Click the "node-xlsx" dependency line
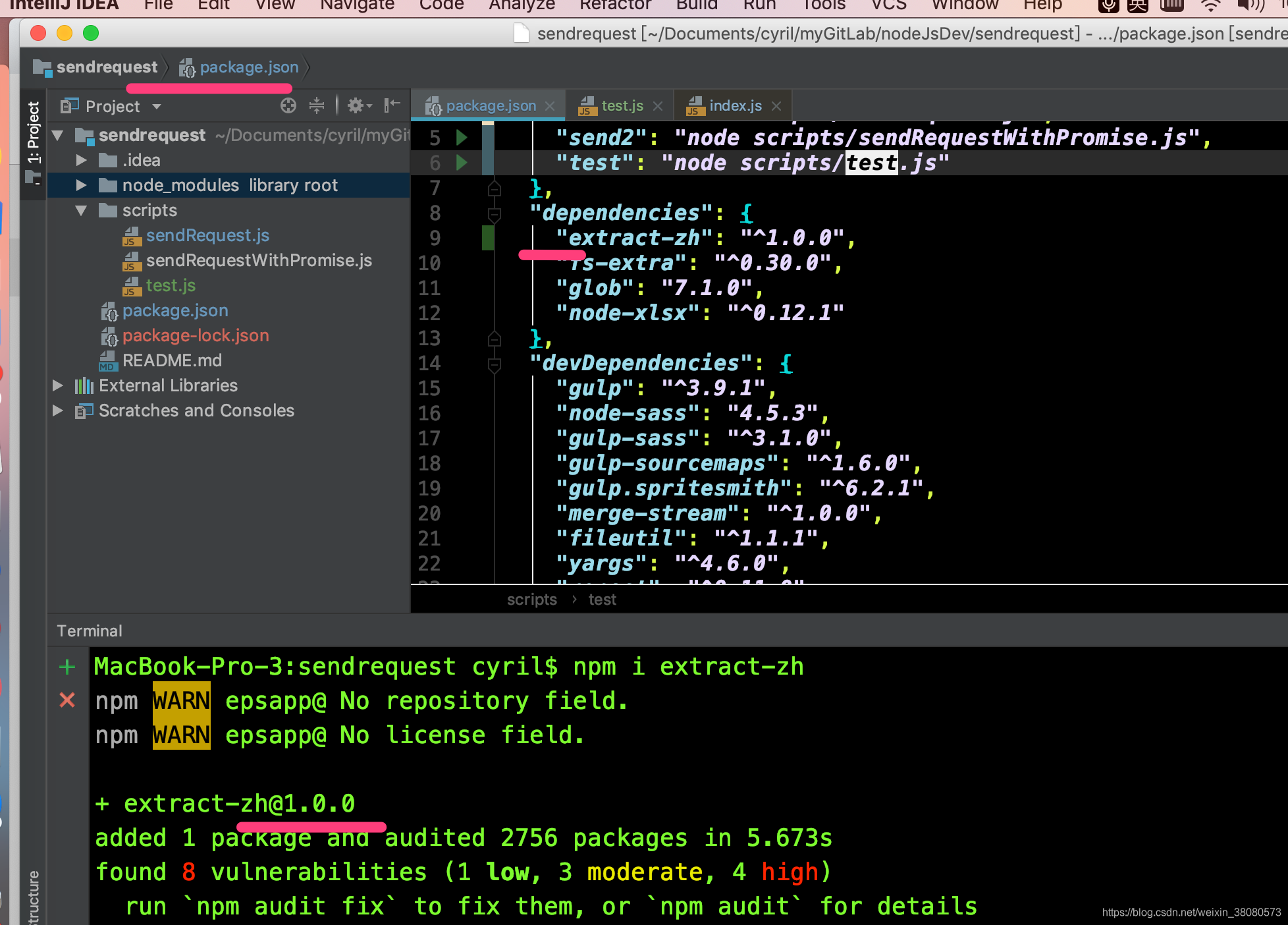Screen dimensions: 1288x925 (x=699, y=313)
